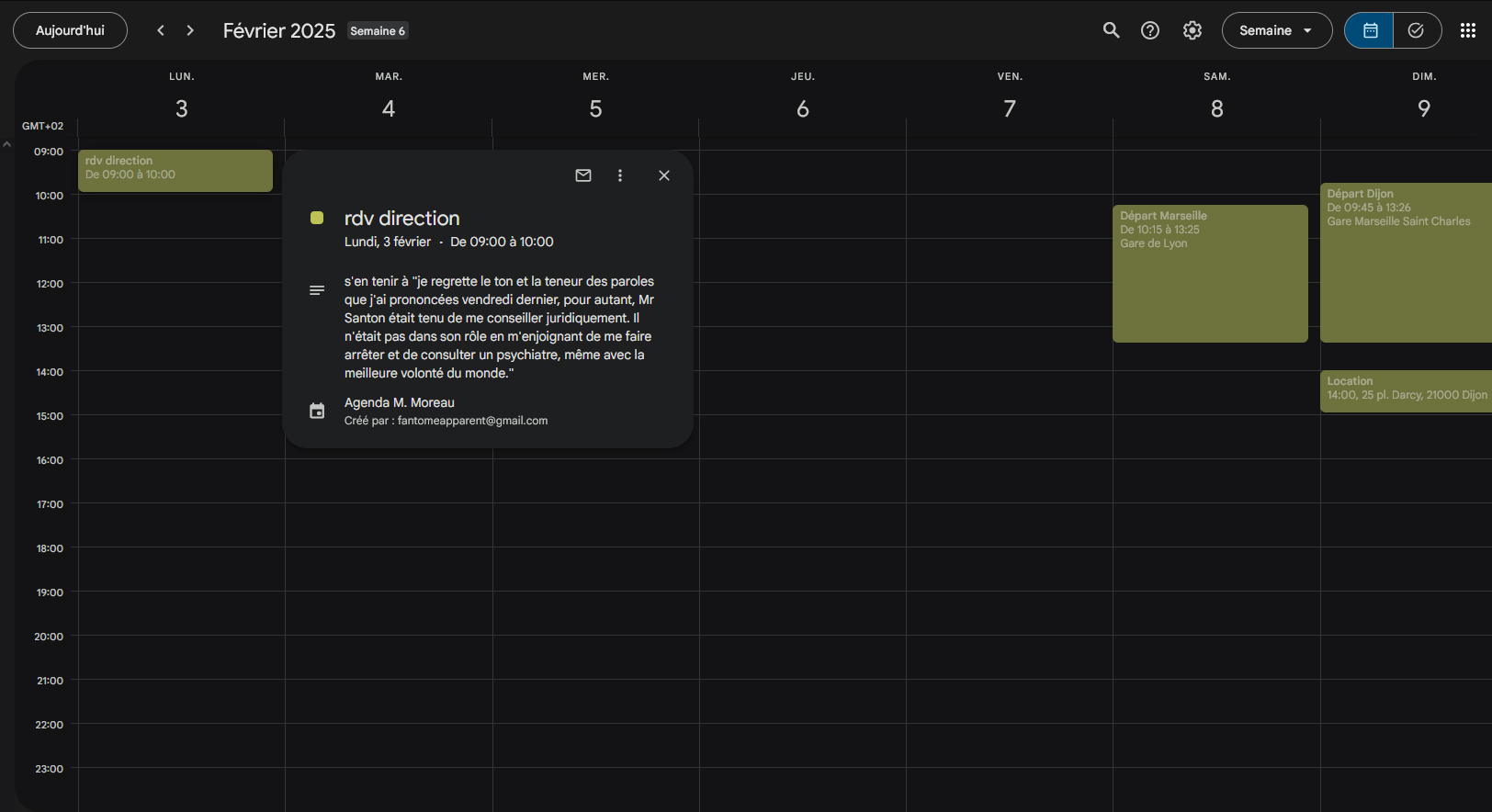Viewport: 1492px width, 812px height.
Task: Open the Google apps grid
Action: click(x=1468, y=30)
